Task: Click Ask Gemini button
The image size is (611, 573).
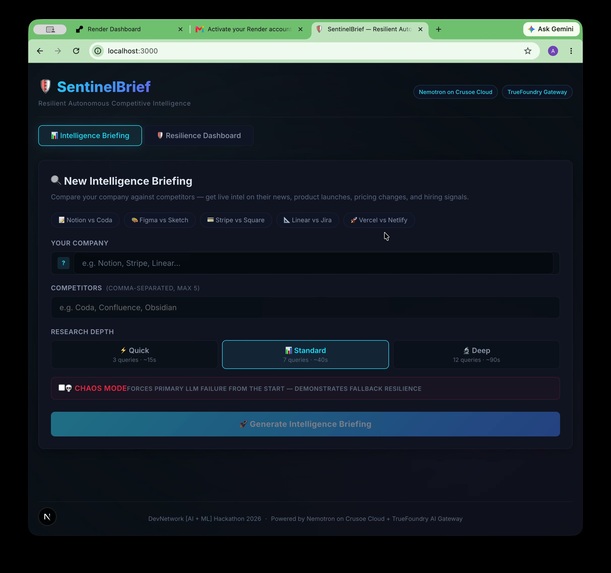Action: pyautogui.click(x=551, y=29)
